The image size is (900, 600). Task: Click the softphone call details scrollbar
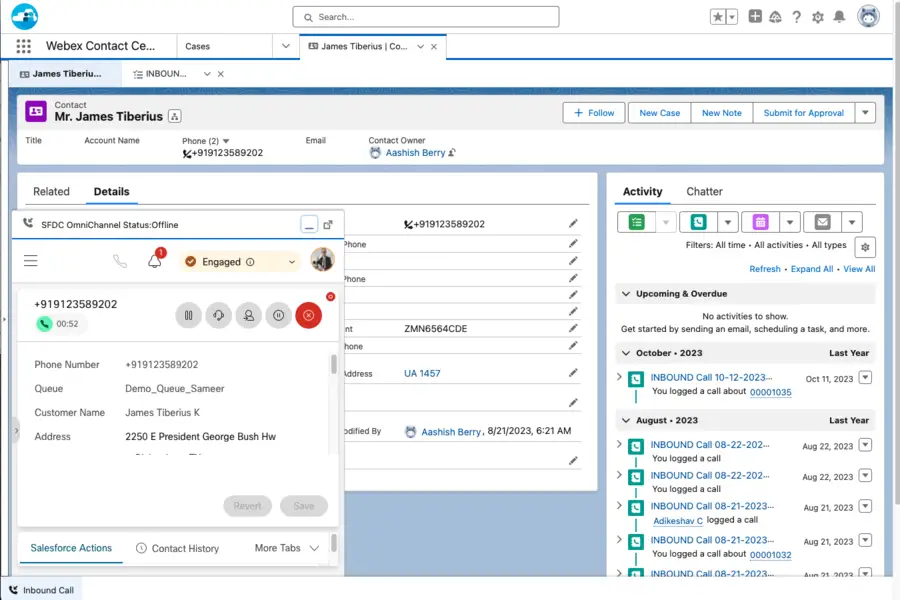333,365
